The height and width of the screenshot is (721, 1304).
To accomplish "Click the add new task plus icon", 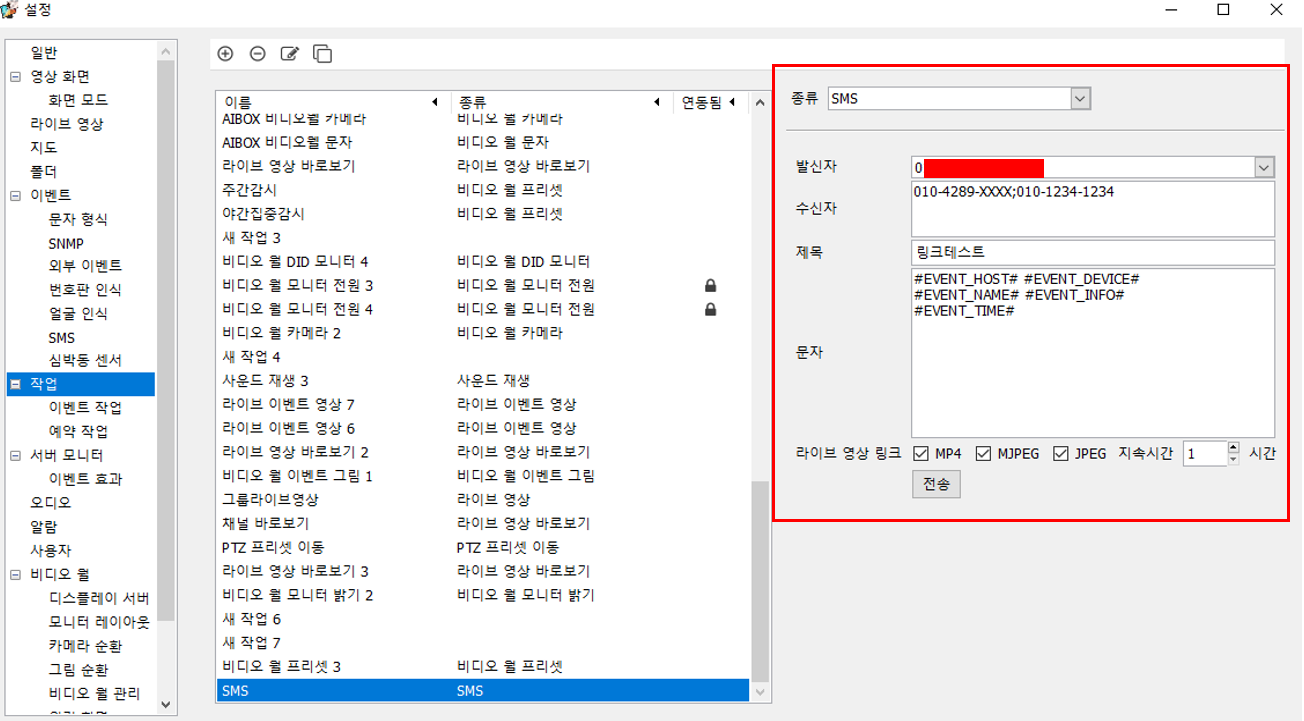I will tap(225, 54).
